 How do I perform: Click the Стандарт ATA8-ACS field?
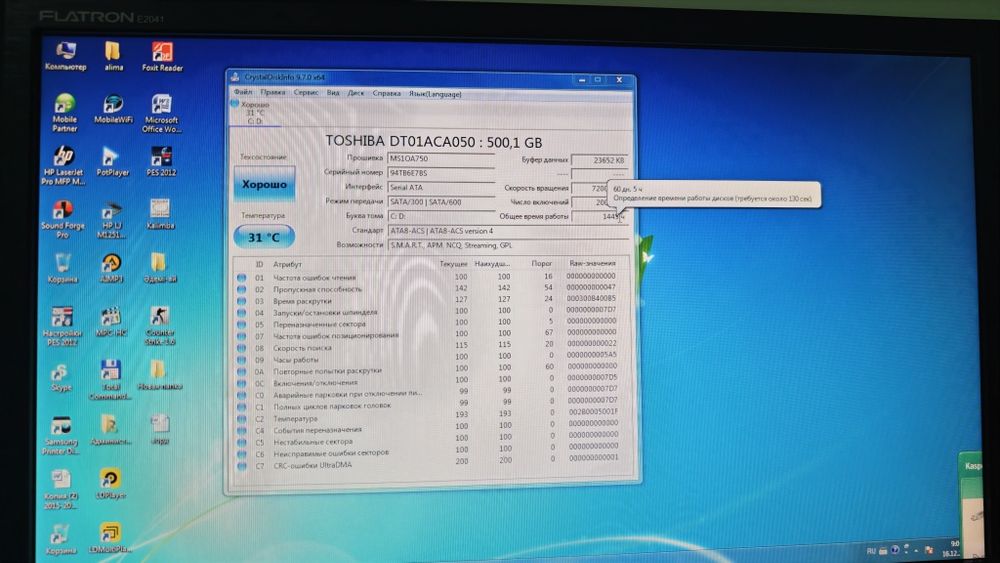508,231
